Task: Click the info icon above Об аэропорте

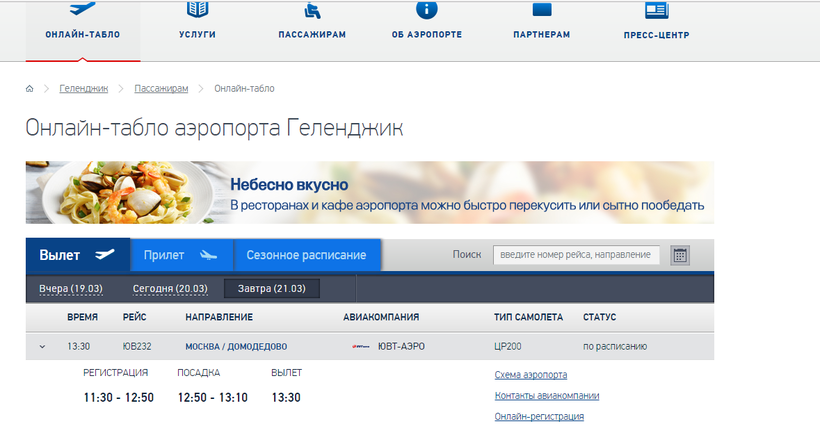Action: pos(427,10)
